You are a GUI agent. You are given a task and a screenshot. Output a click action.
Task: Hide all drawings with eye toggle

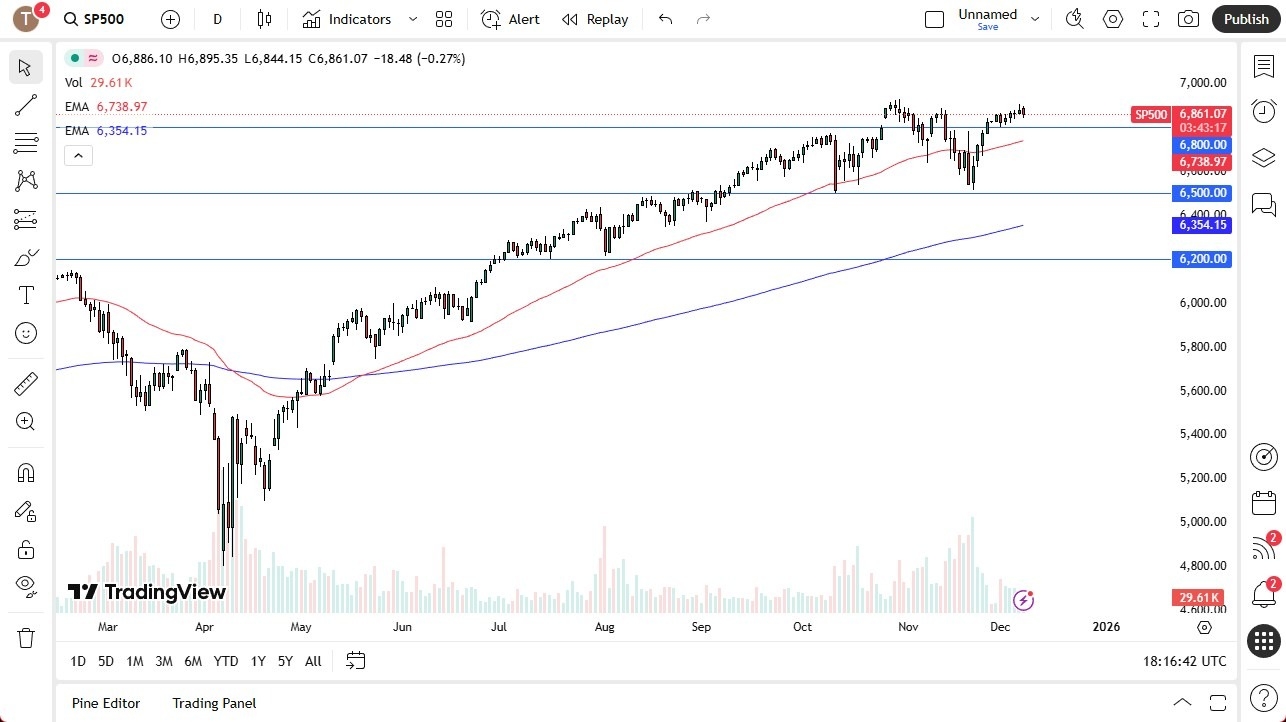pos(26,586)
